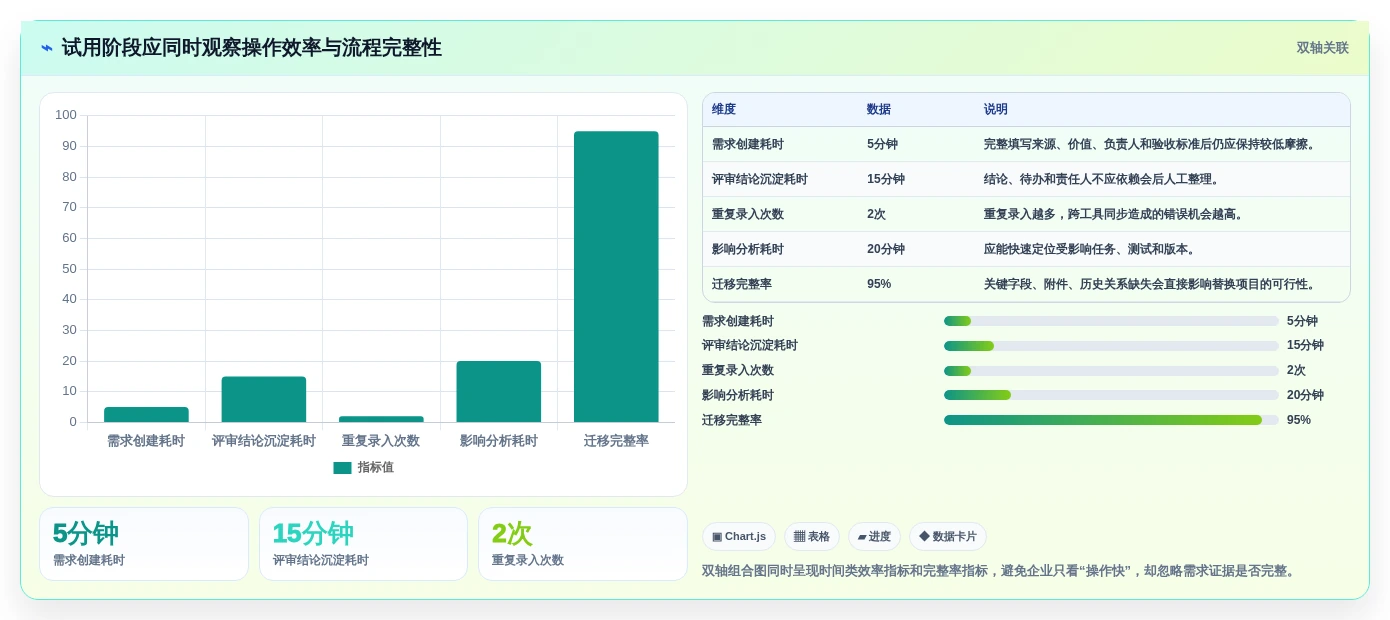This screenshot has height=620, width=1390.
Task: Click the 重复录入次数 progress bar
Action: click(x=1111, y=371)
